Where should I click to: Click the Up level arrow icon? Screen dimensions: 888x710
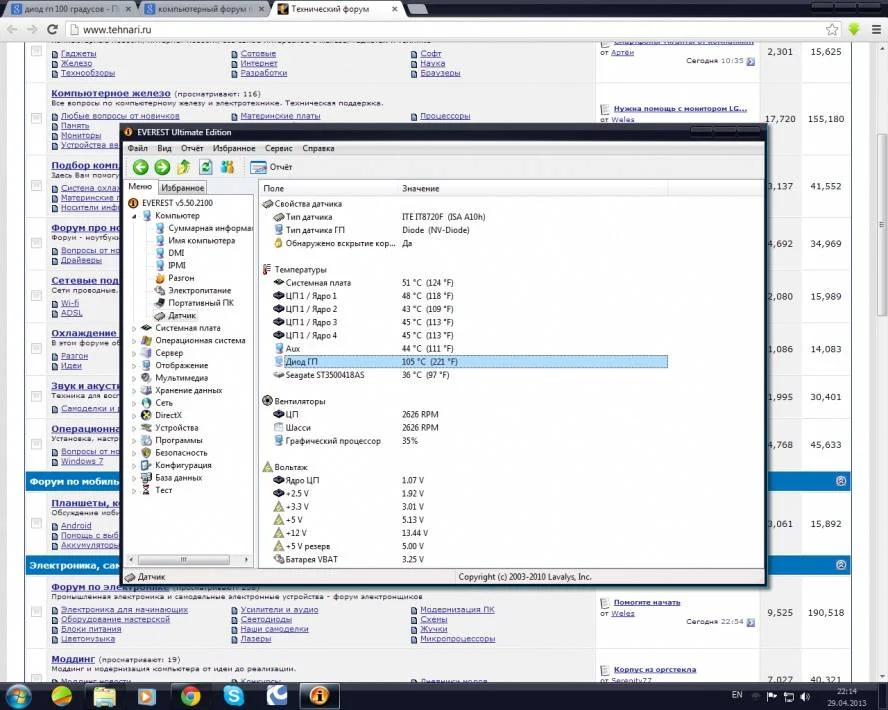pyautogui.click(x=183, y=167)
